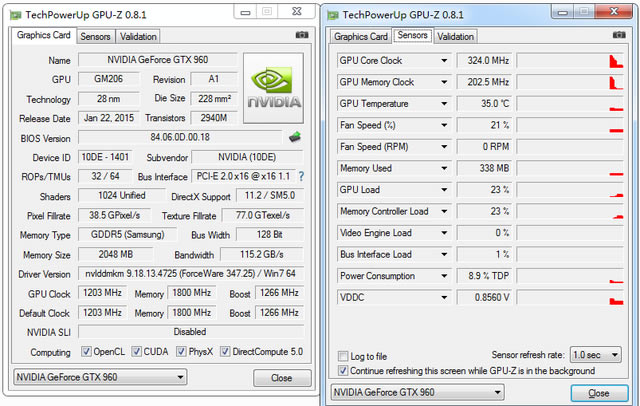Screen dimensions: 640x406
Task: Click GPU-Z app icon in left title bar
Action: tap(16, 16)
